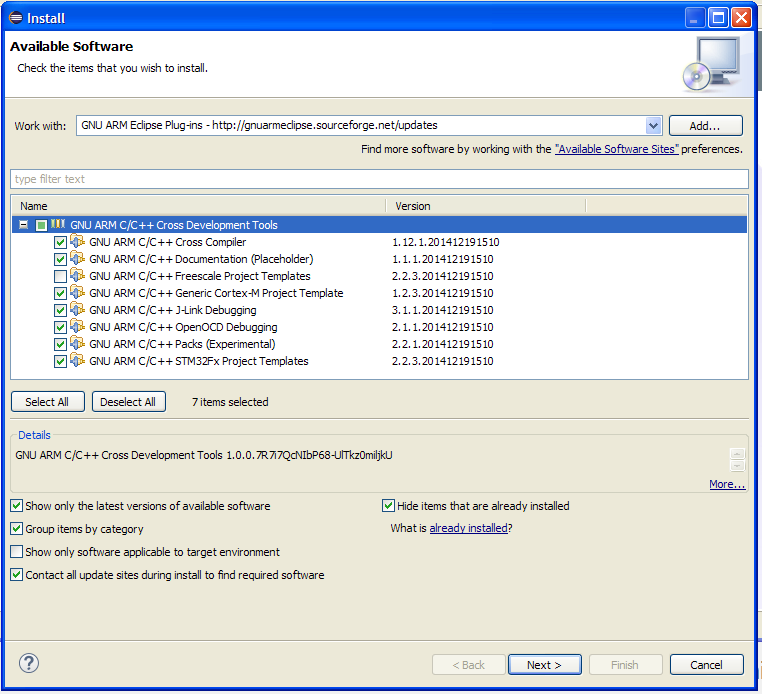Screen dimensions: 762x694
Task: Uncheck GNU ARM C/C++ Cross Compiler
Action: pos(60,242)
